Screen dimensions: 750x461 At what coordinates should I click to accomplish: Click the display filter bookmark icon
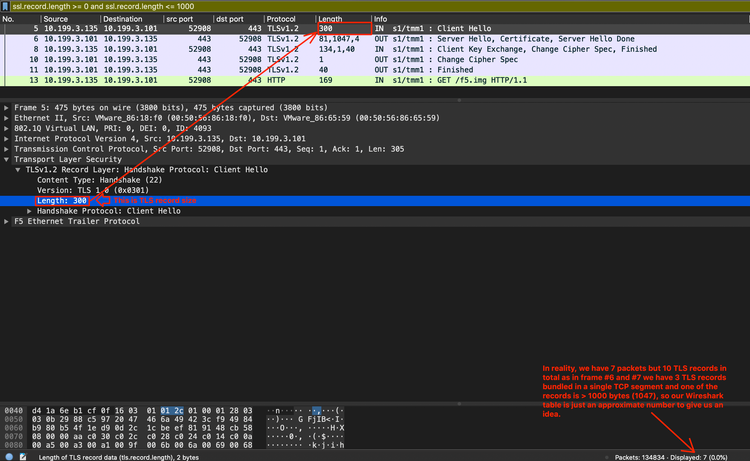click(6, 6)
